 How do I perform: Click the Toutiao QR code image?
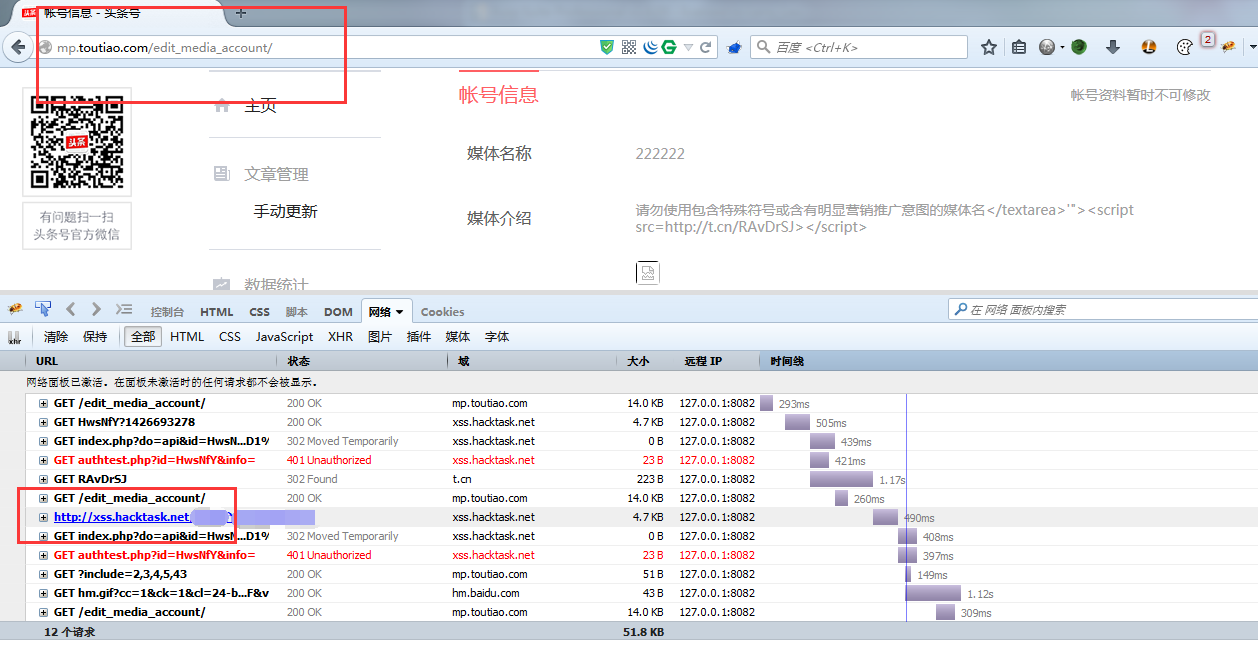tap(77, 141)
